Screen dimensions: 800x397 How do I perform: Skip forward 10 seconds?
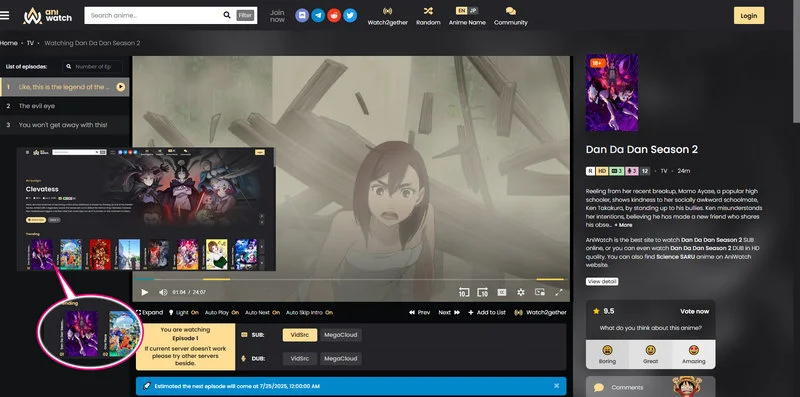[482, 292]
